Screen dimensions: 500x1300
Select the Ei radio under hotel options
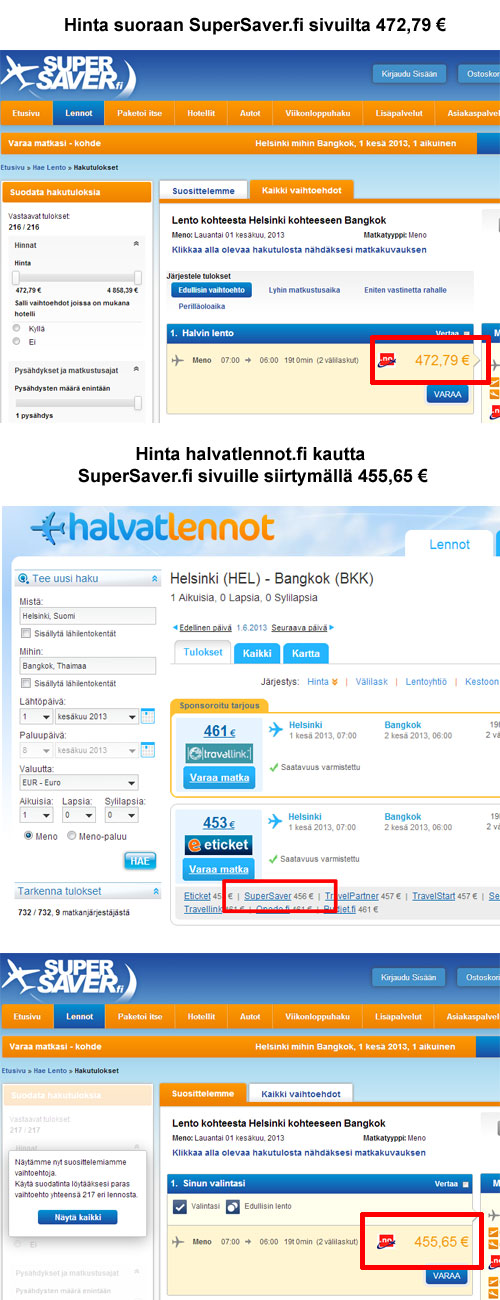coord(16,341)
